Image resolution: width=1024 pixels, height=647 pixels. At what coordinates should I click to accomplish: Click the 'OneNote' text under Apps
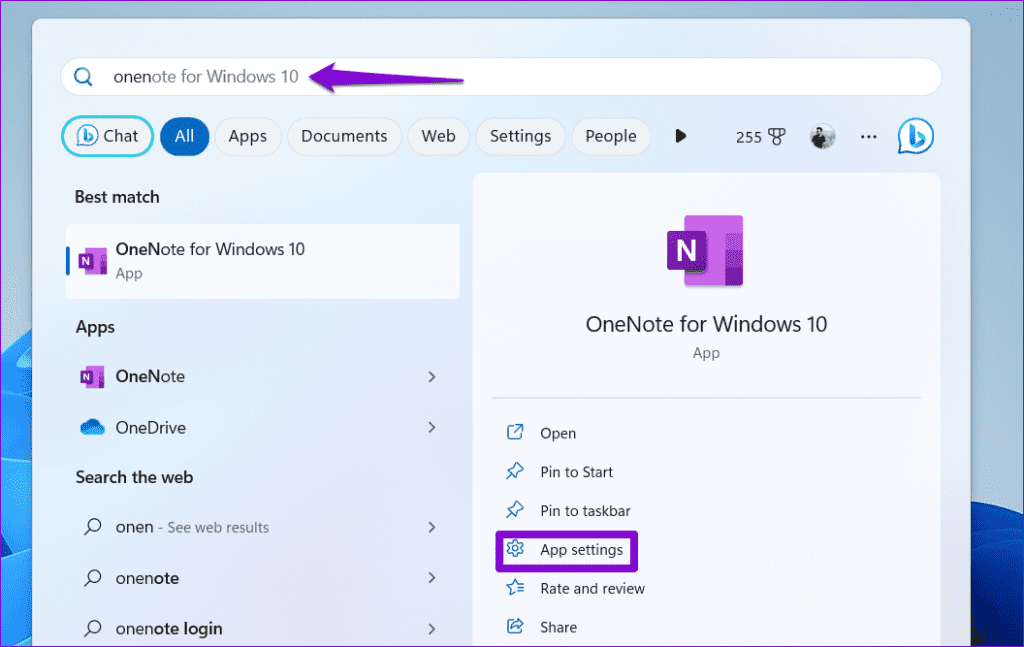[150, 377]
